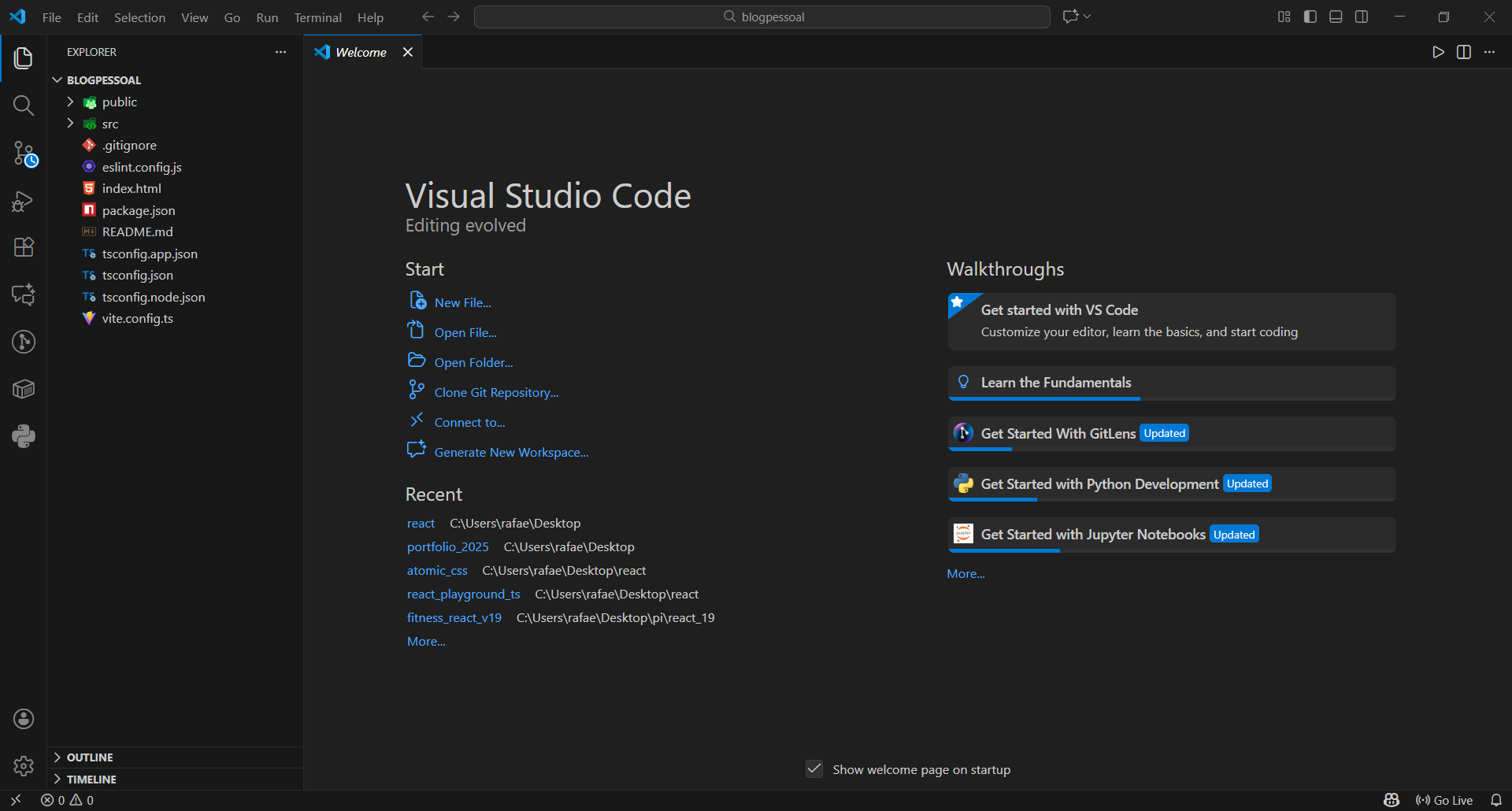The width and height of the screenshot is (1512, 811).
Task: Open the Python sidebar icon
Action: click(24, 436)
